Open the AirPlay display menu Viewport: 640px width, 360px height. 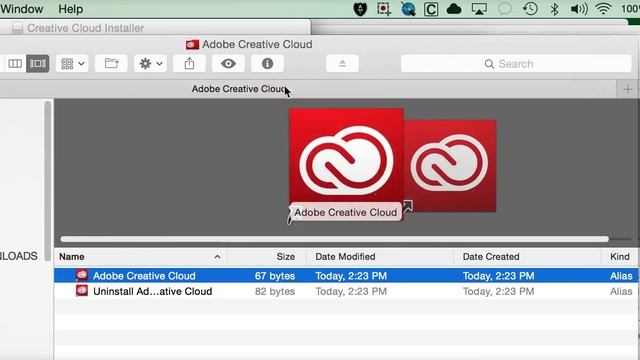click(x=479, y=9)
